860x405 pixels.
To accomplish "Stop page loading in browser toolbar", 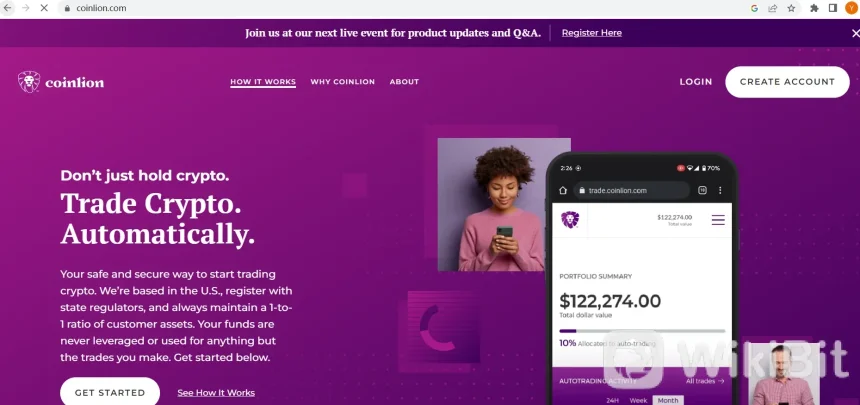I will 44,8.
